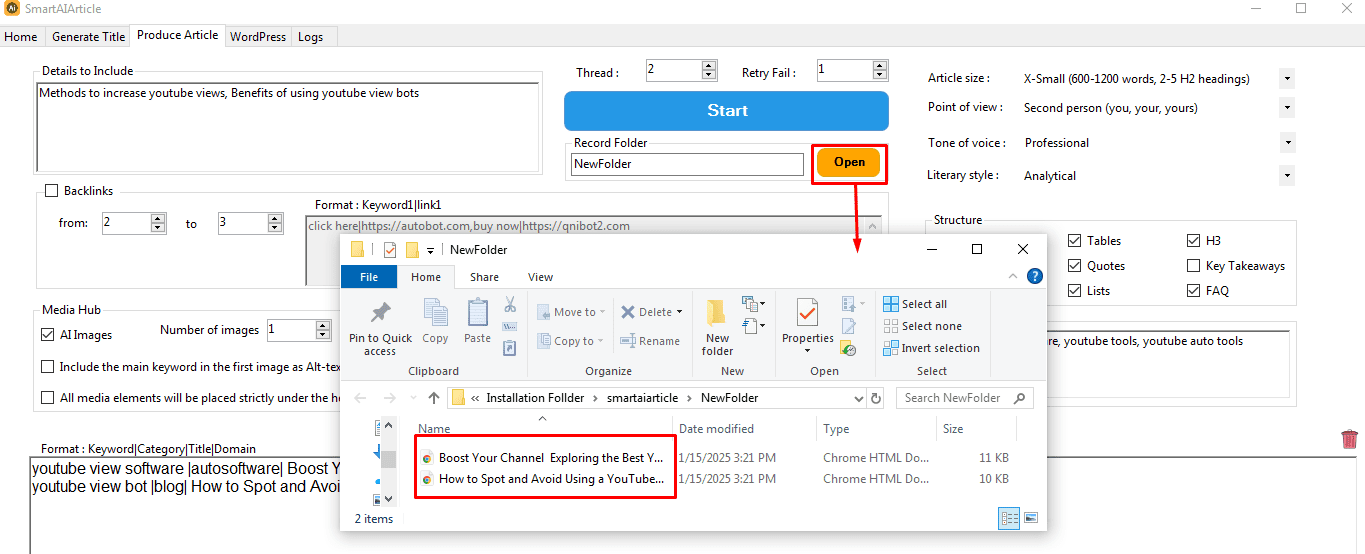The width and height of the screenshot is (1365, 554).
Task: Click the back arrow in Explorer navigation
Action: 360,398
